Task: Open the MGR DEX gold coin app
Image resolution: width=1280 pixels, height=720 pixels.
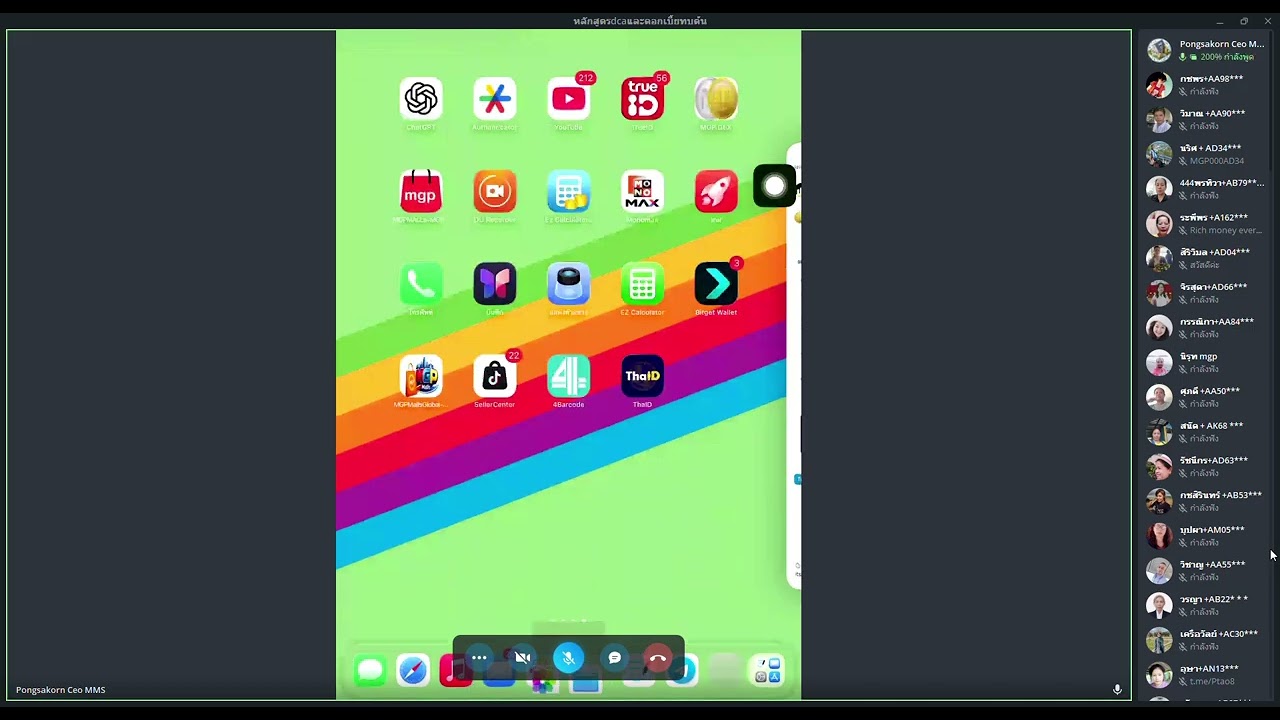Action: [716, 99]
